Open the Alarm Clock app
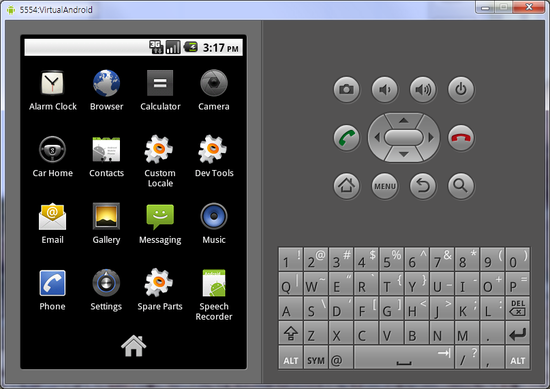The height and width of the screenshot is (389, 550). tap(53, 90)
